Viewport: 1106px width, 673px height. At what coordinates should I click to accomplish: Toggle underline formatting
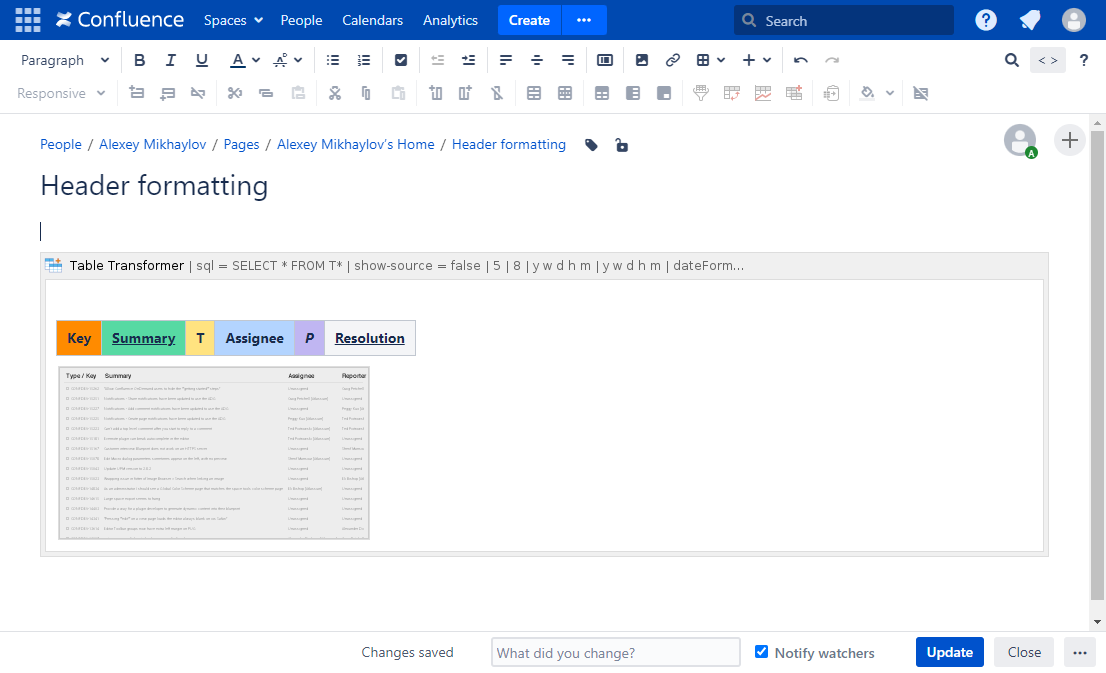[x=202, y=61]
